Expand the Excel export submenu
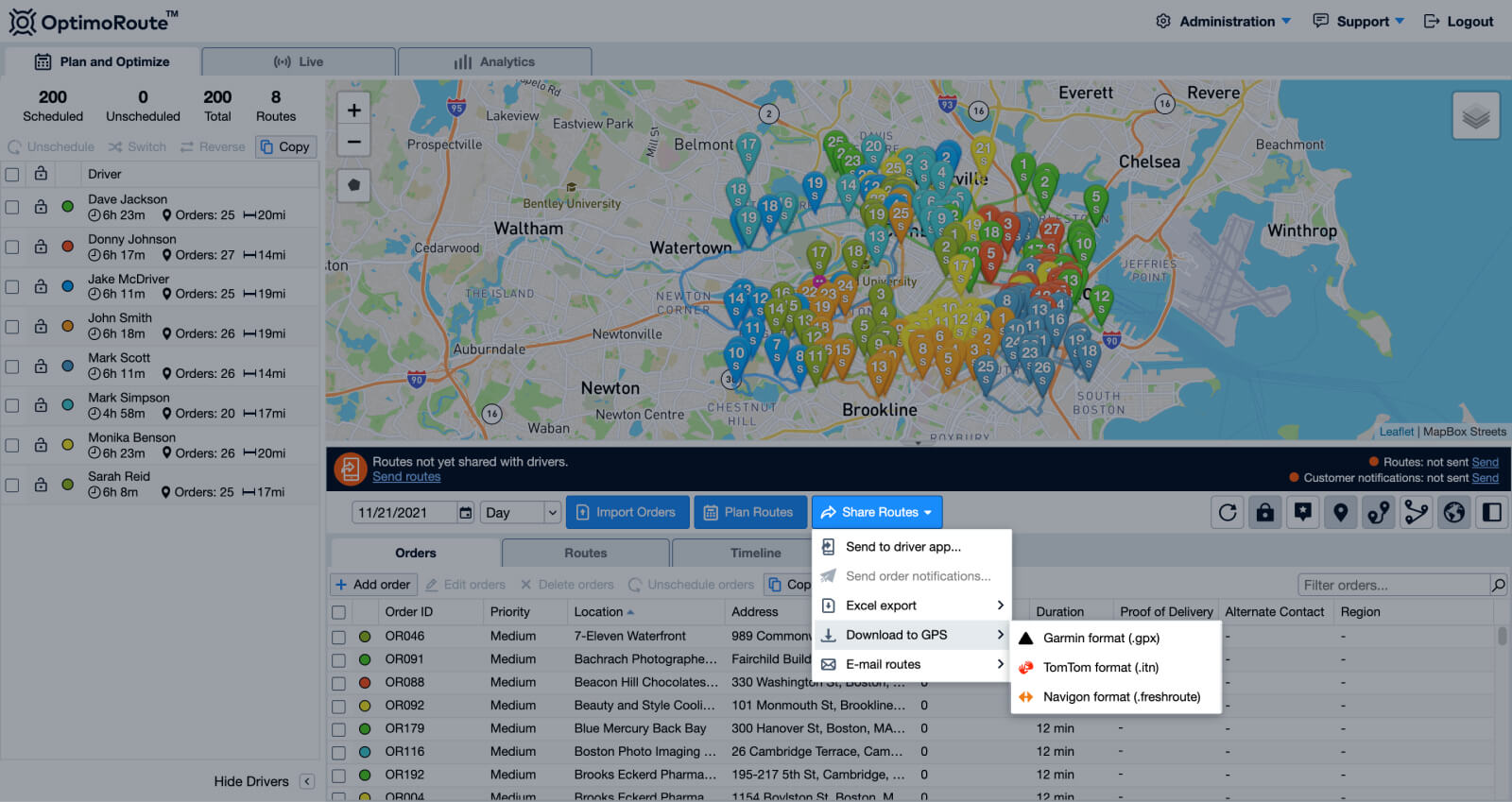The height and width of the screenshot is (802, 1512). (912, 606)
